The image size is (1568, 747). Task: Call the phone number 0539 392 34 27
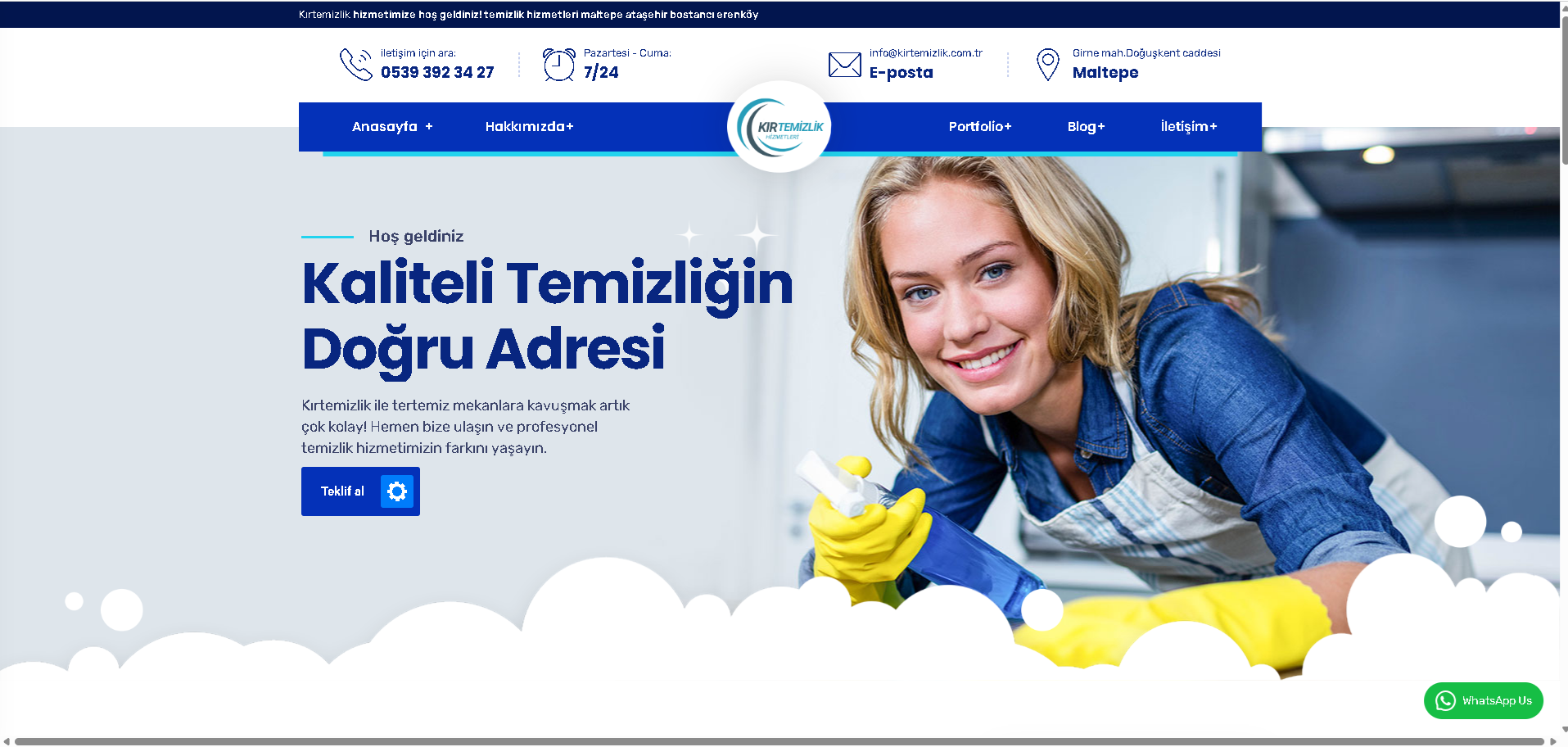[437, 73]
